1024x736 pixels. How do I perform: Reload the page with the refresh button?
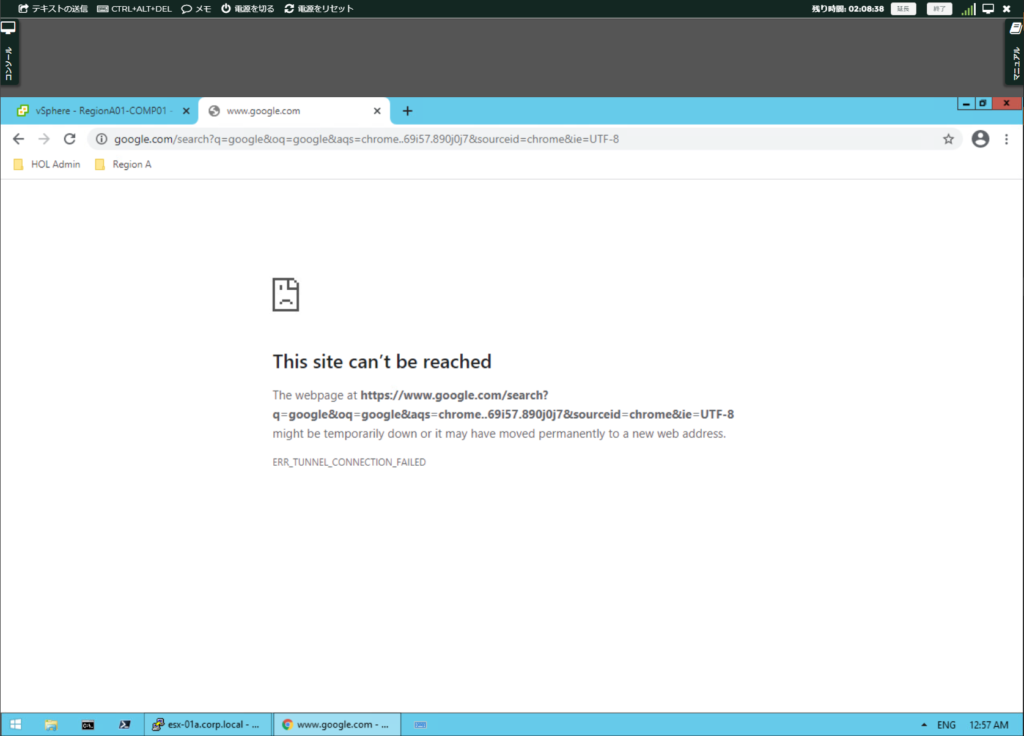(69, 139)
